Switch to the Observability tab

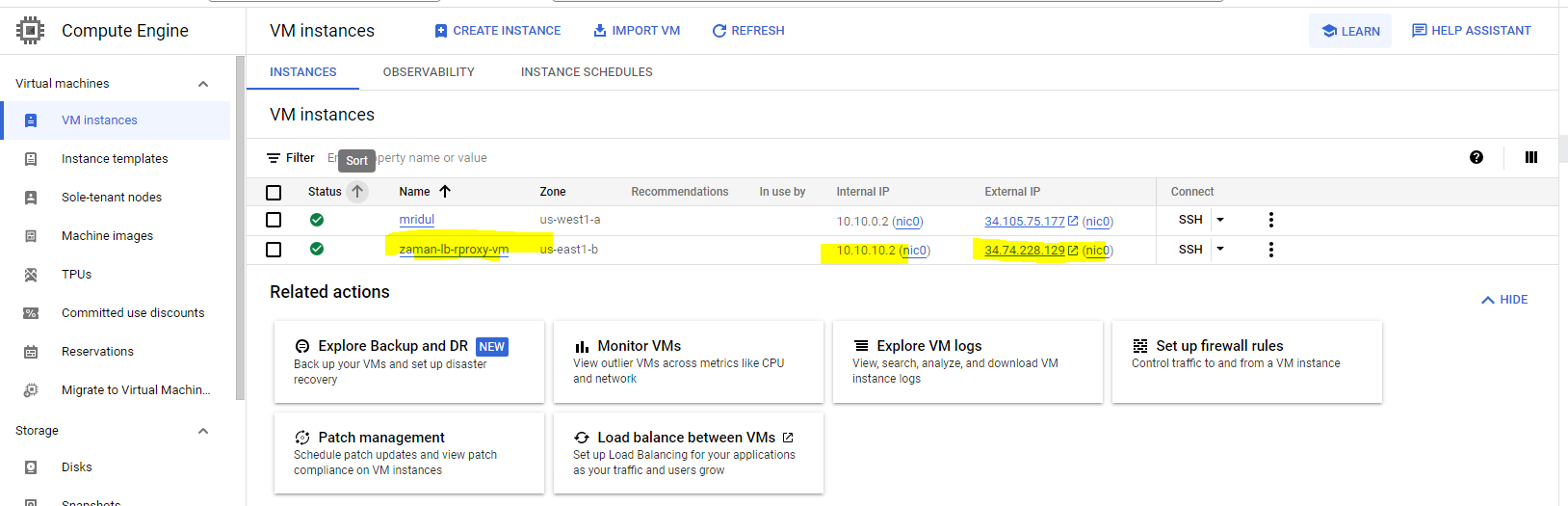(429, 72)
